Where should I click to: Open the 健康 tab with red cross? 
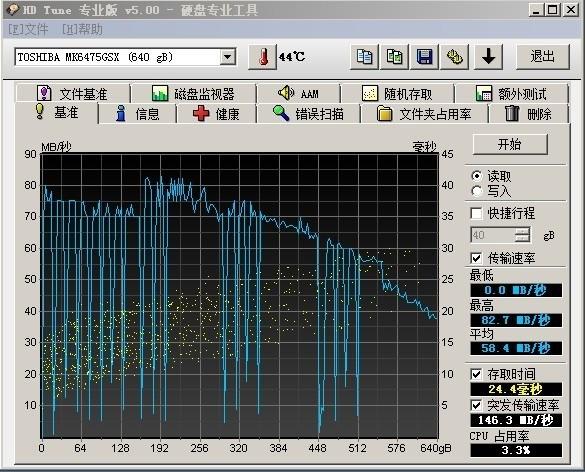216,113
